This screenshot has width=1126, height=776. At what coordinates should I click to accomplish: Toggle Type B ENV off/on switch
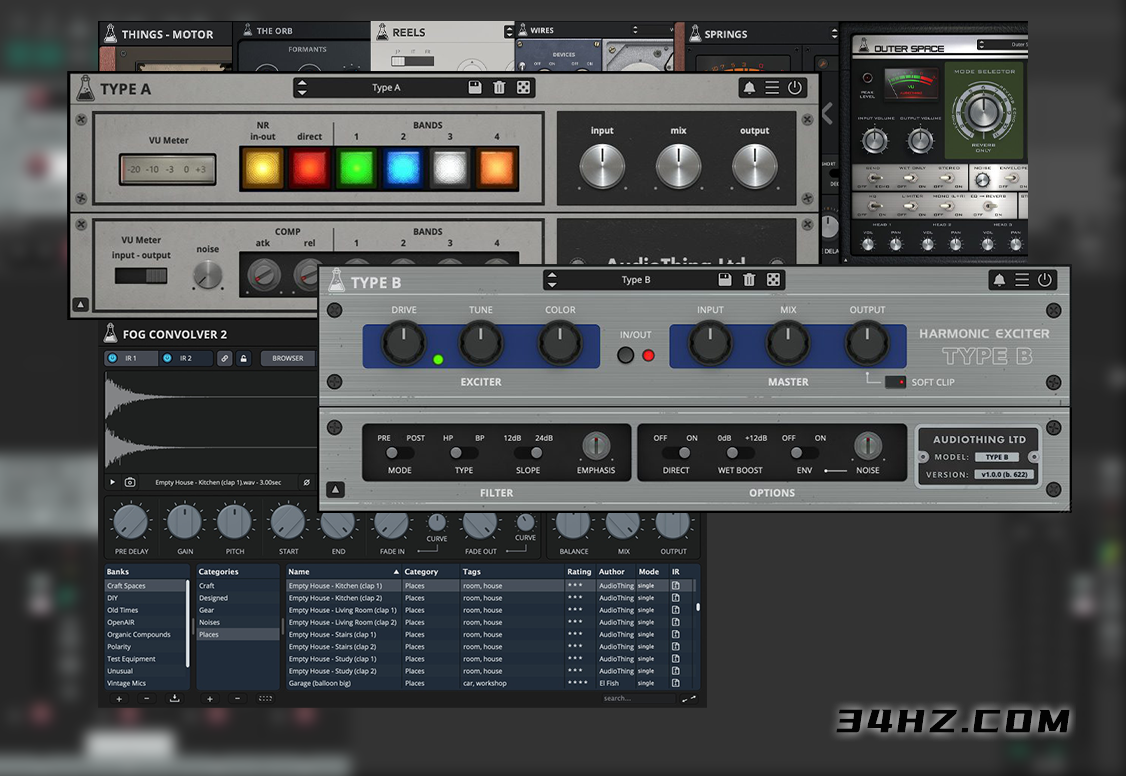point(804,453)
